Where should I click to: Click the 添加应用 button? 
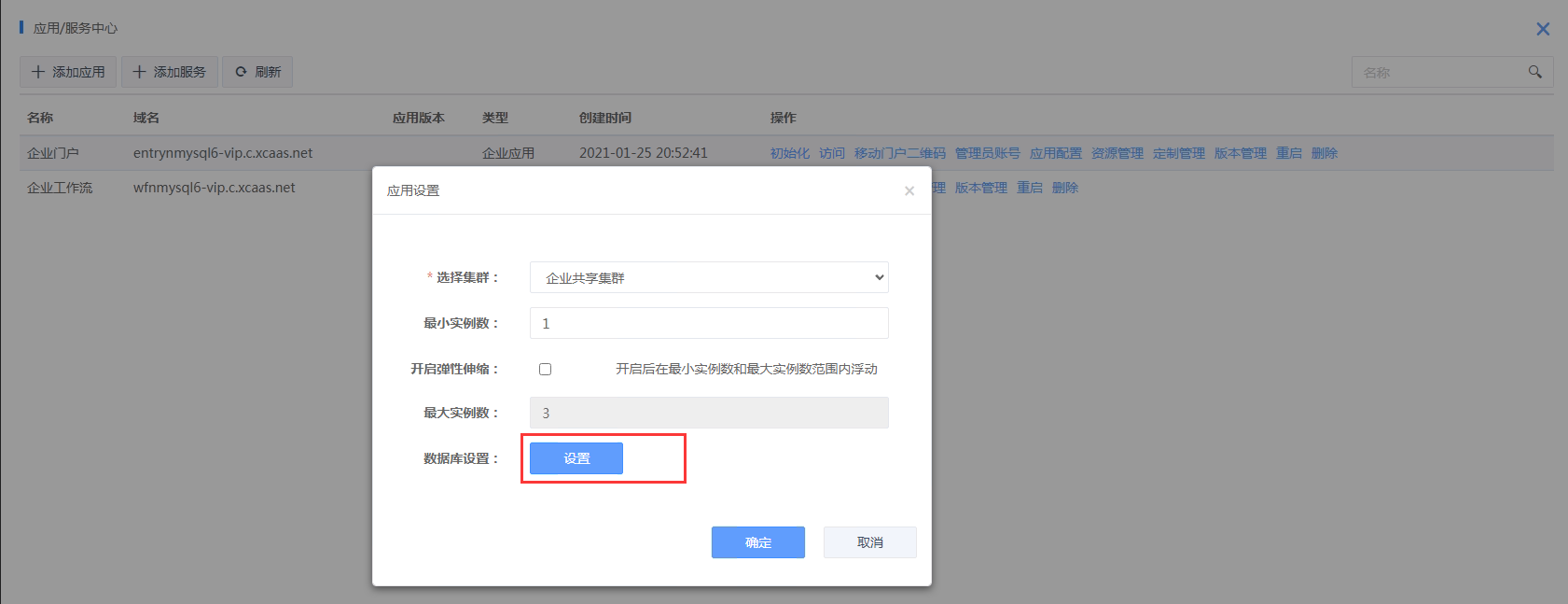coord(68,72)
